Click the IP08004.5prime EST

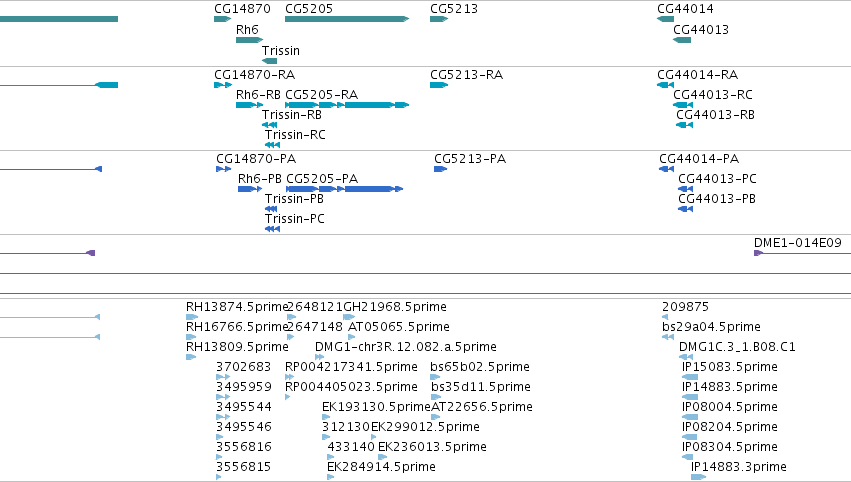coord(690,417)
